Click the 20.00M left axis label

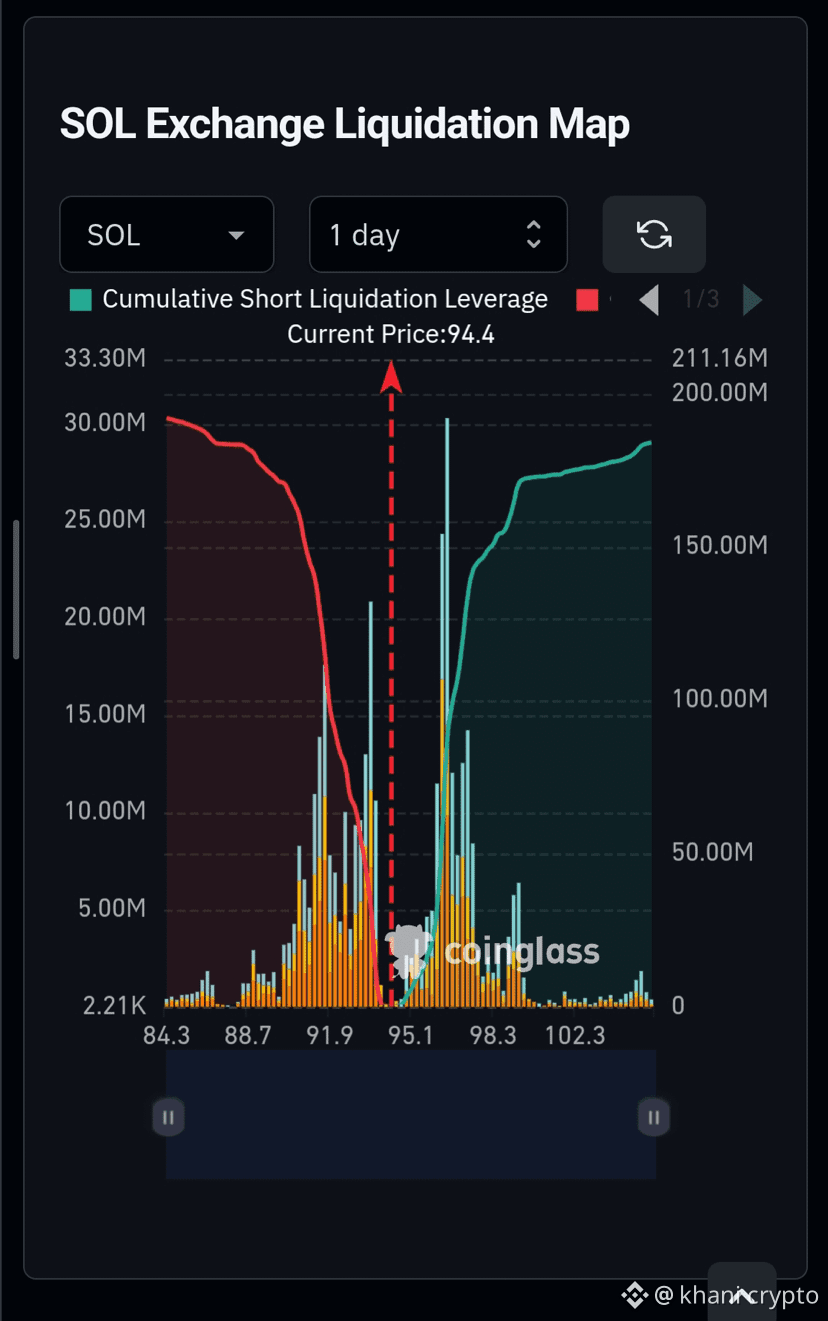[x=105, y=616]
